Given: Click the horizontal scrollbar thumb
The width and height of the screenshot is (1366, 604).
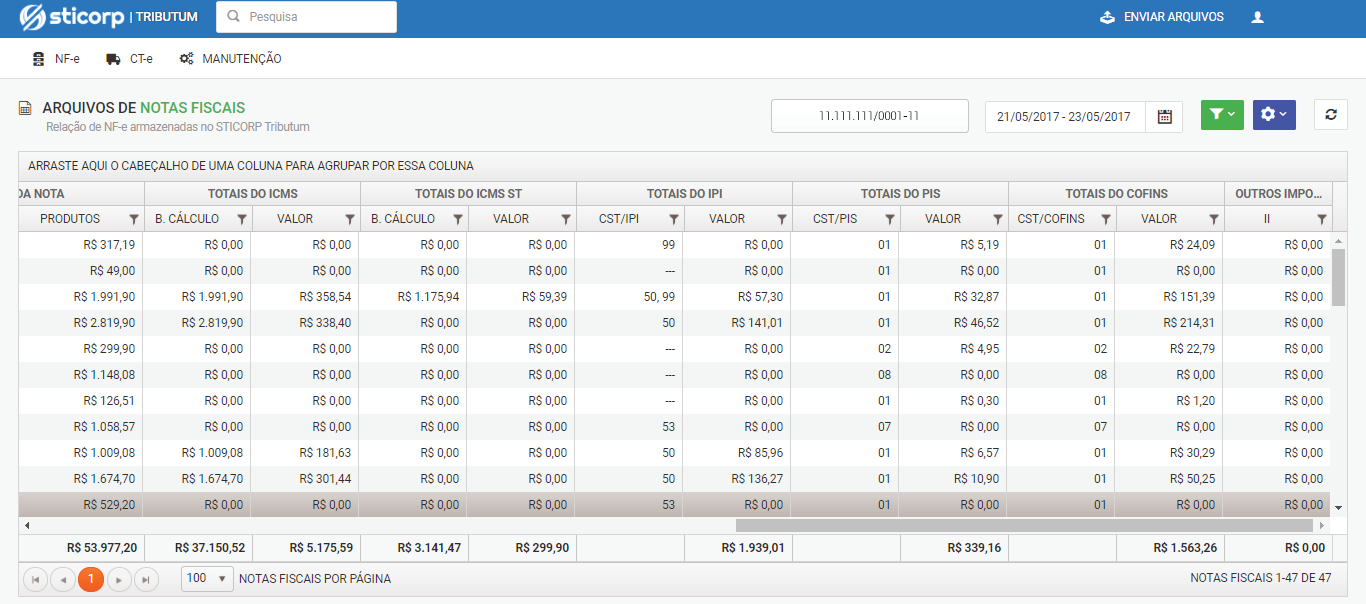Looking at the screenshot, I should (x=1024, y=525).
